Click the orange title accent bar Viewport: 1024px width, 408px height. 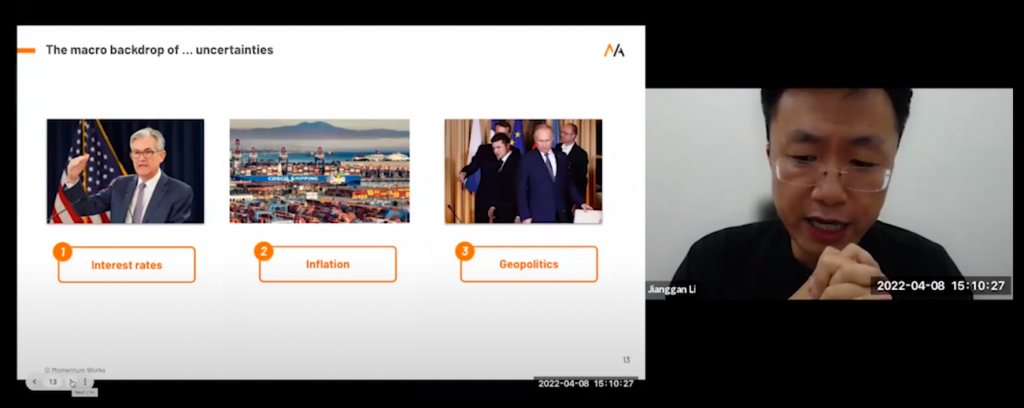point(26,50)
